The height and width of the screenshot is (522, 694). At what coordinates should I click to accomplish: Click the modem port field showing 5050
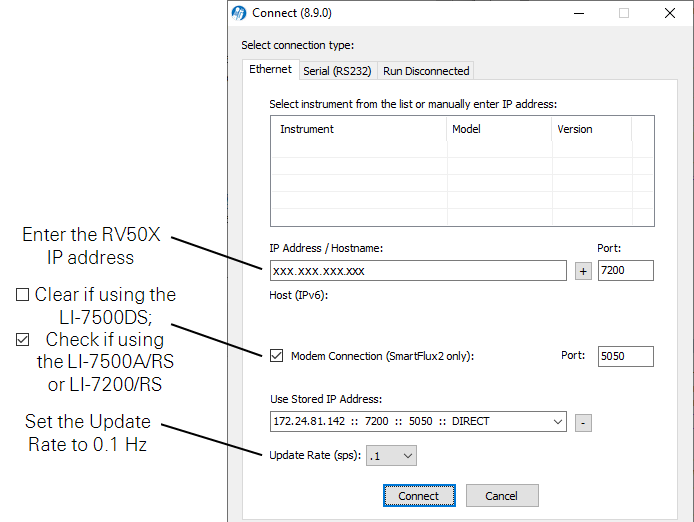pyautogui.click(x=625, y=356)
